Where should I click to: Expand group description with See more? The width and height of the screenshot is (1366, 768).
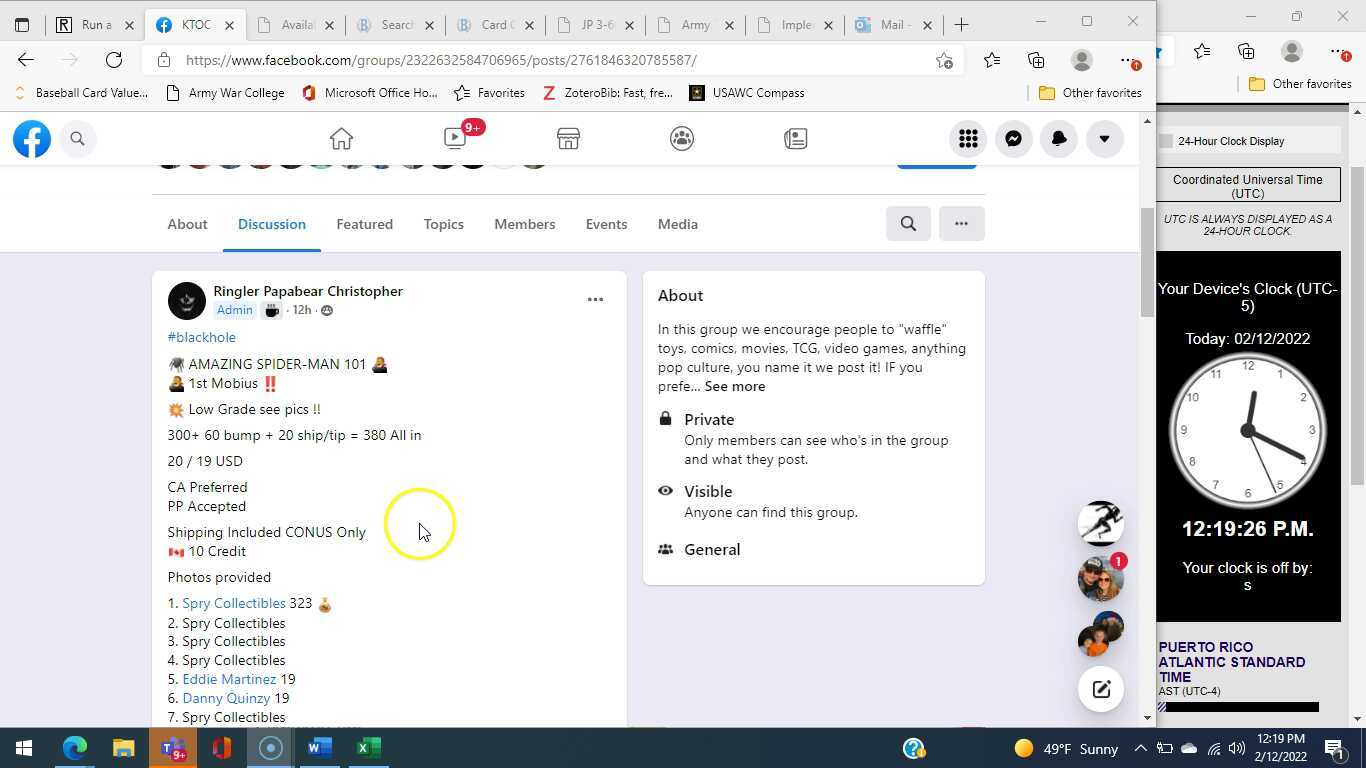(734, 386)
